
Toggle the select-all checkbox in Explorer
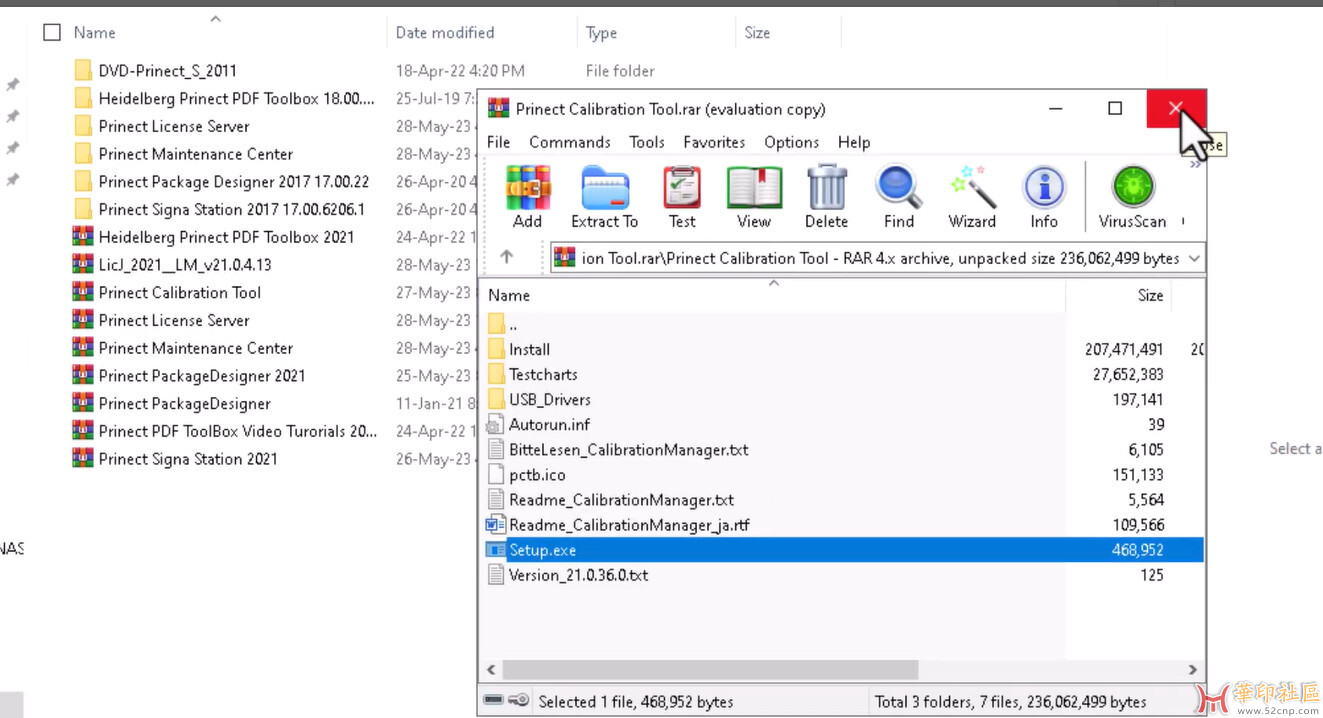(52, 32)
